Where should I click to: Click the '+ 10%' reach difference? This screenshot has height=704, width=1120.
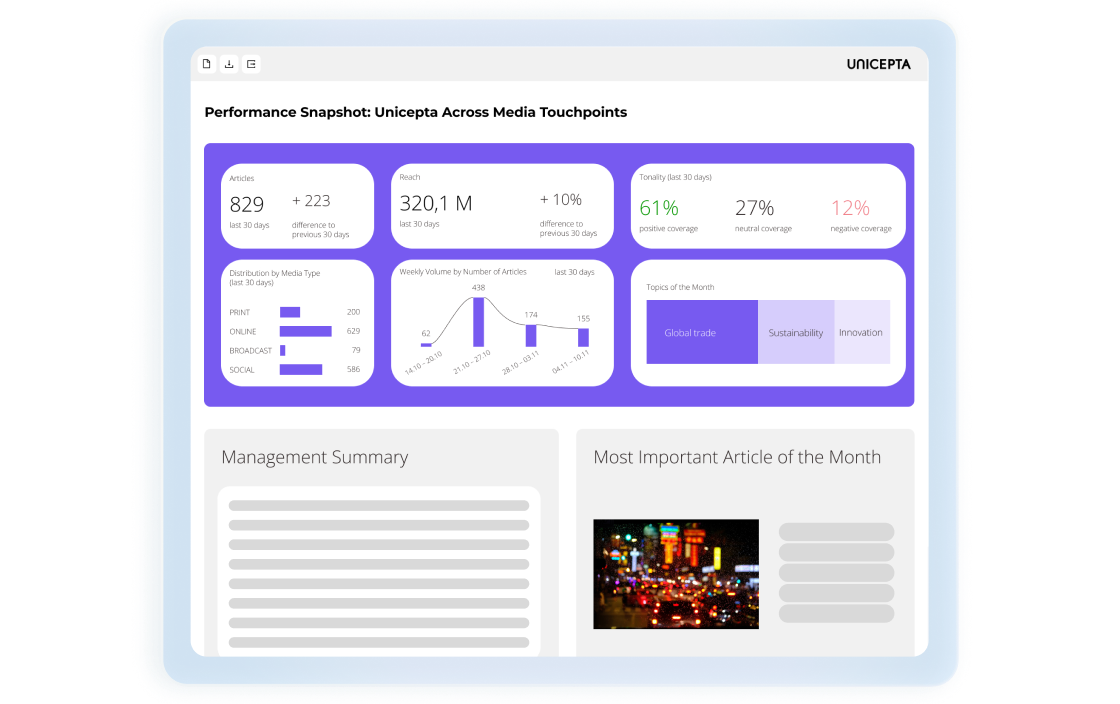(561, 199)
